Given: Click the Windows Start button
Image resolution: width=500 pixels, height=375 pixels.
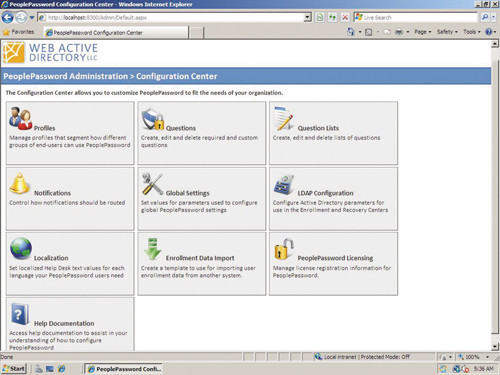Looking at the screenshot, I should coord(14,369).
